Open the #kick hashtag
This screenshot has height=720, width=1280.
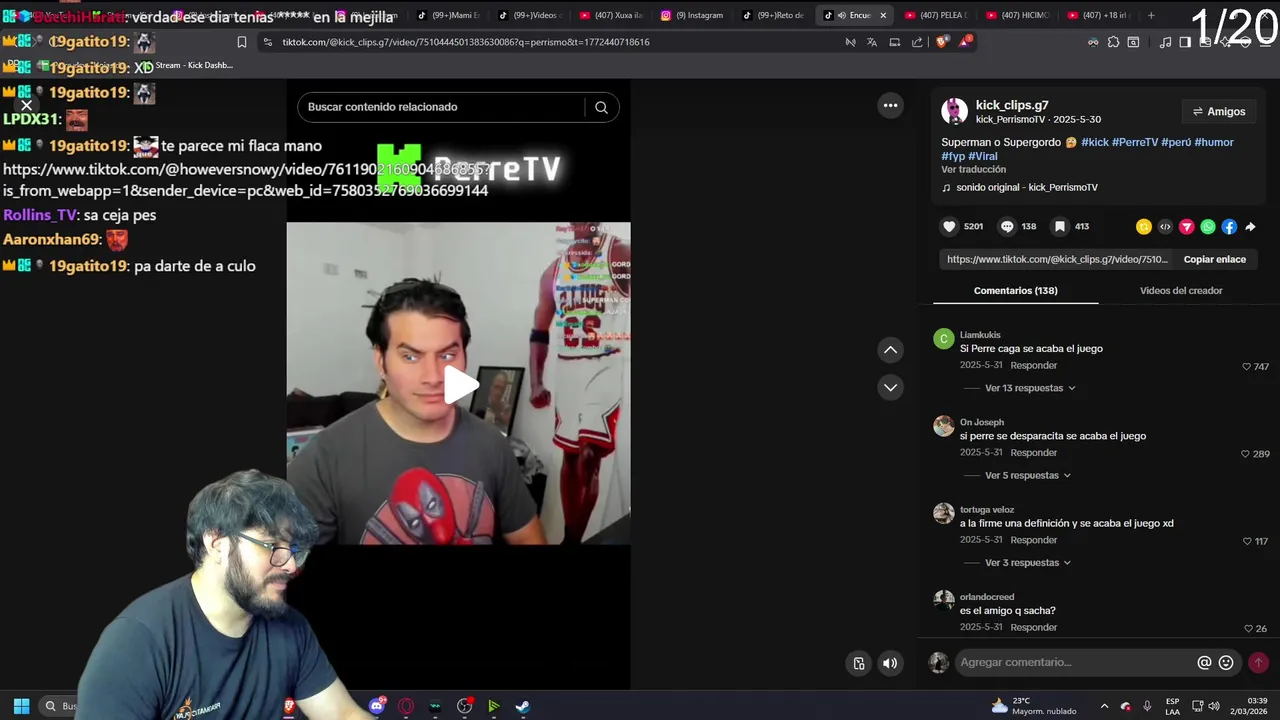point(1095,142)
